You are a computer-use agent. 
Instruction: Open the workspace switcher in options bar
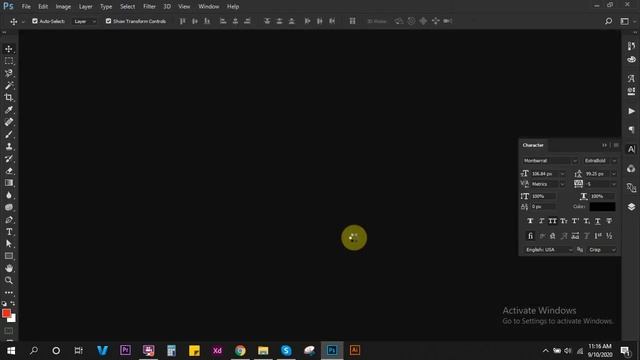pos(626,21)
